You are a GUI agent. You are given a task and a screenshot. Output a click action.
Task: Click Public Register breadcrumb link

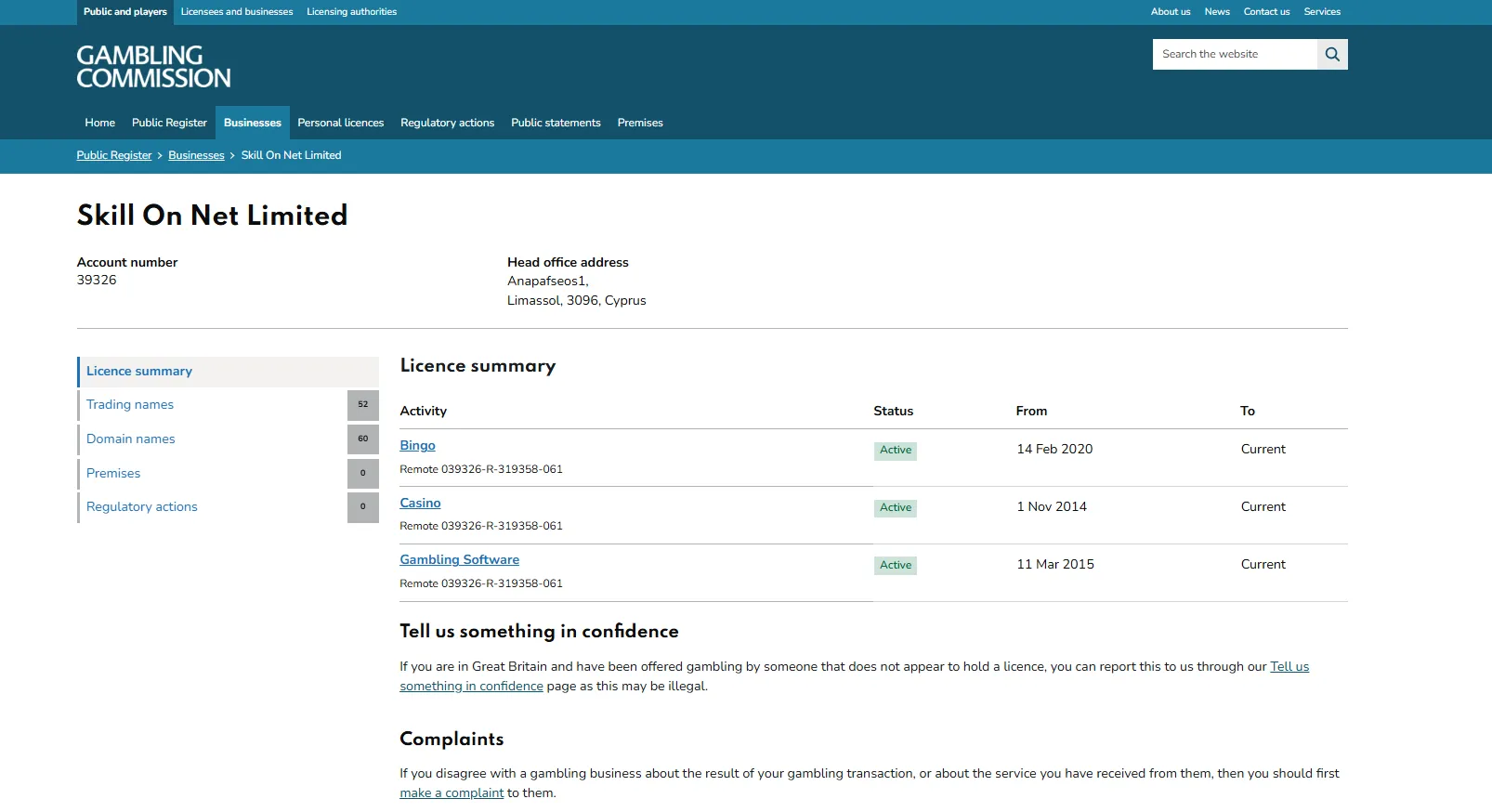click(x=114, y=155)
